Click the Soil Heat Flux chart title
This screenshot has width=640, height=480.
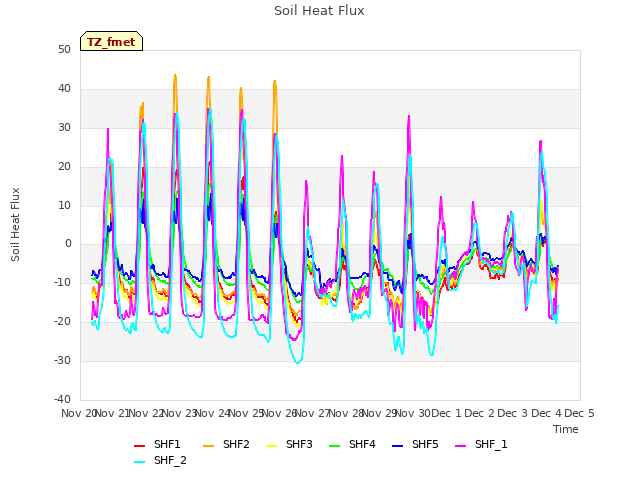(319, 11)
